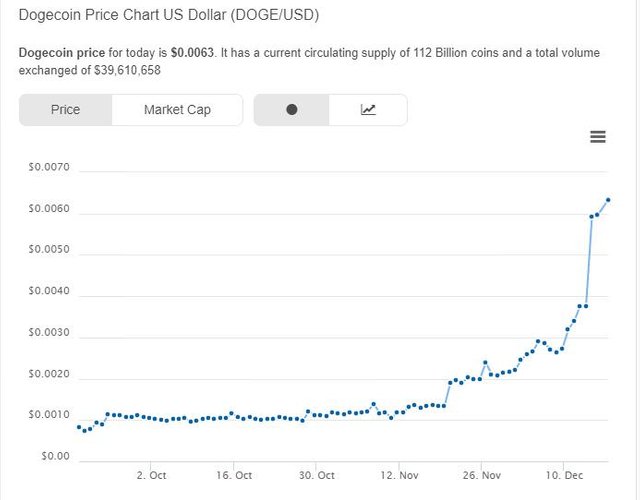Click the leftmost data point on the chart
Viewport: 640px width, 500px height.
(x=79, y=427)
